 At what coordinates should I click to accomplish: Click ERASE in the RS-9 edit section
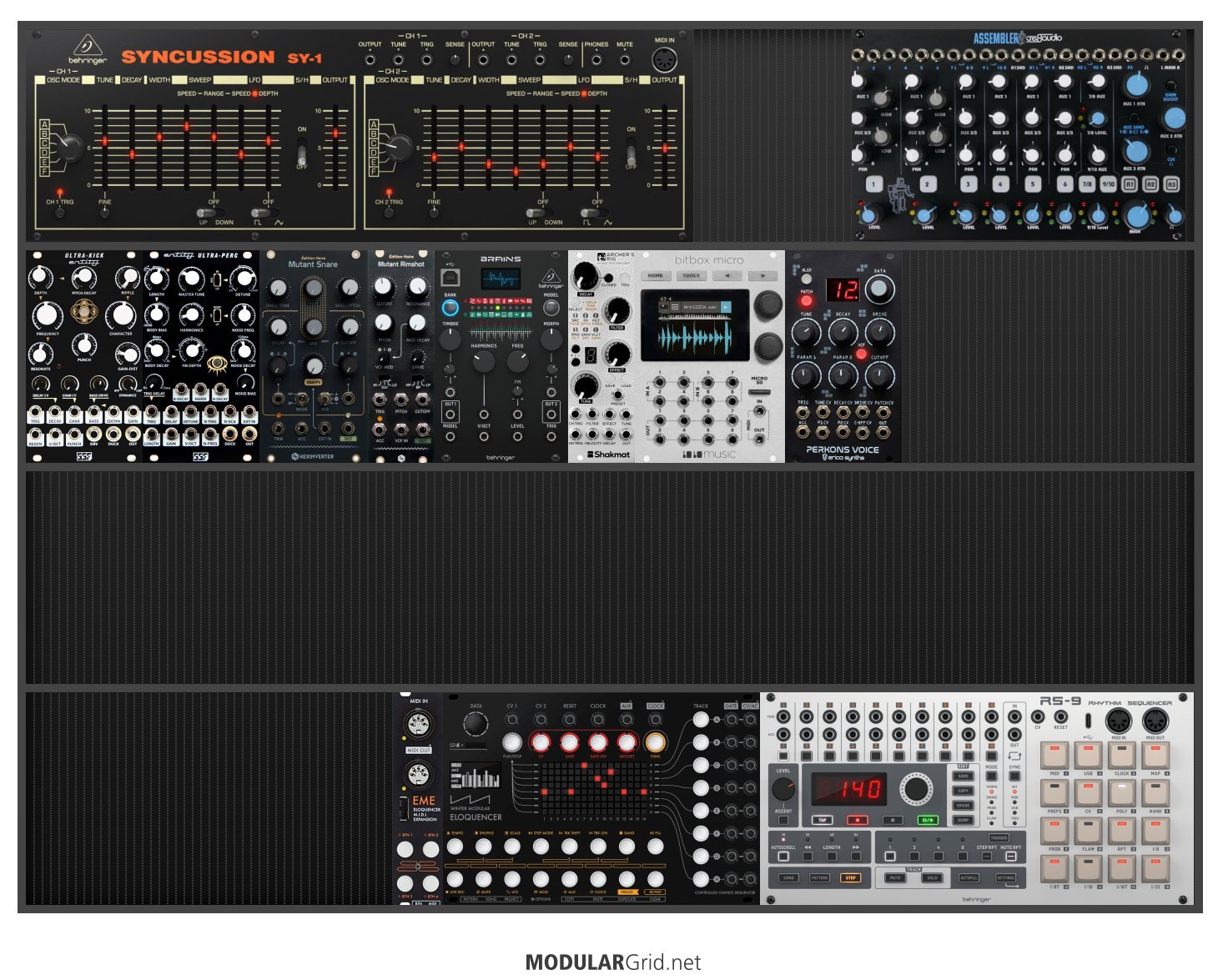(x=963, y=806)
